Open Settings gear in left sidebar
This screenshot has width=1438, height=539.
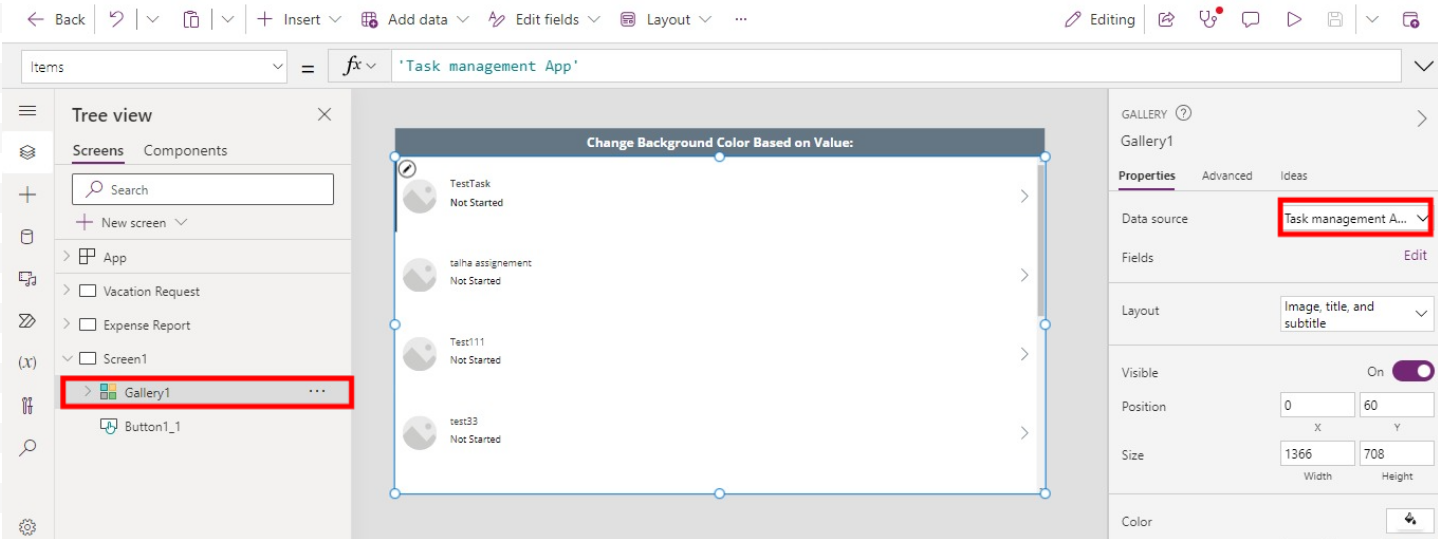point(27,527)
